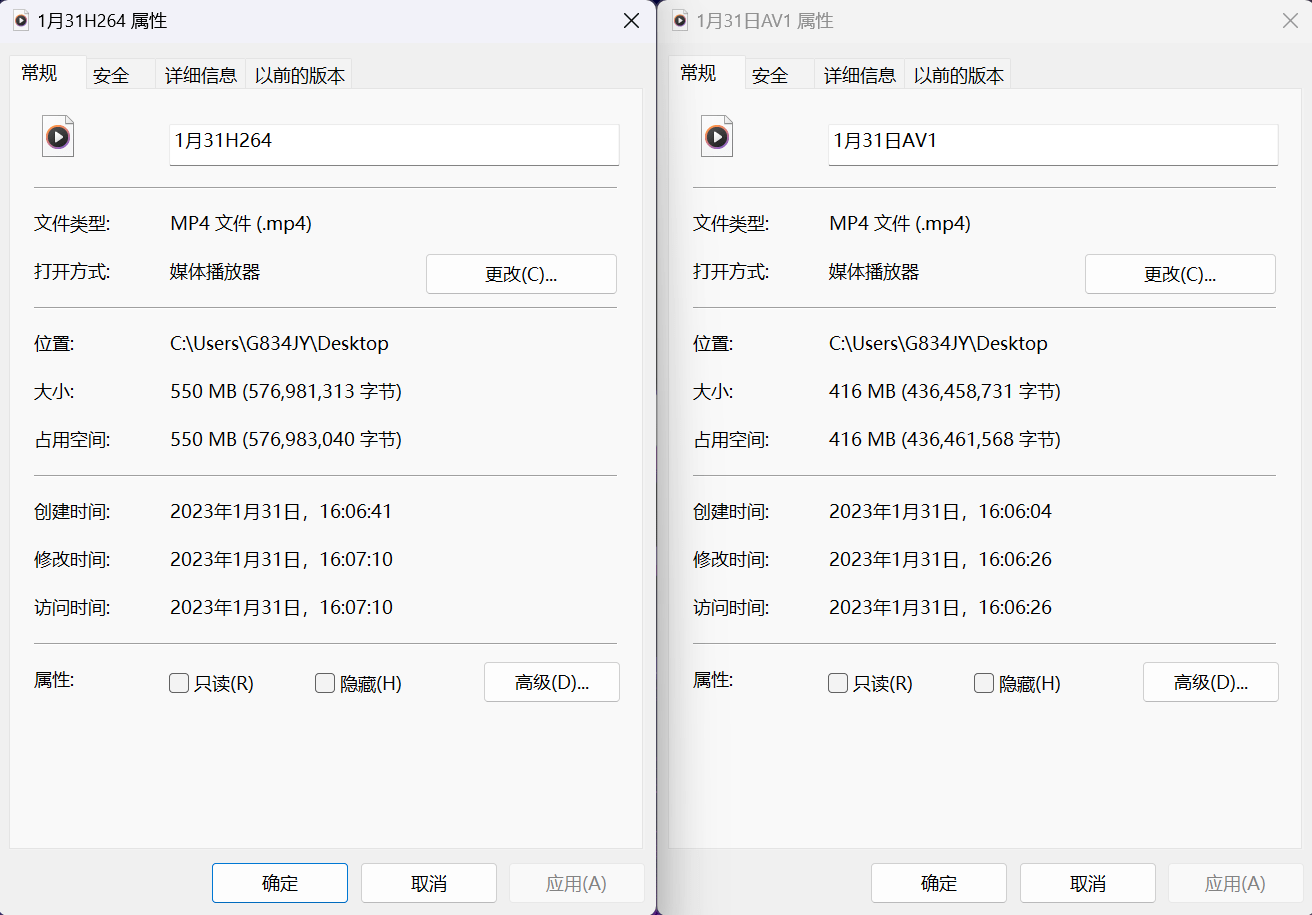This screenshot has height=915, width=1312.
Task: Click creation time 16:06:04 text
Action: 1015,511
